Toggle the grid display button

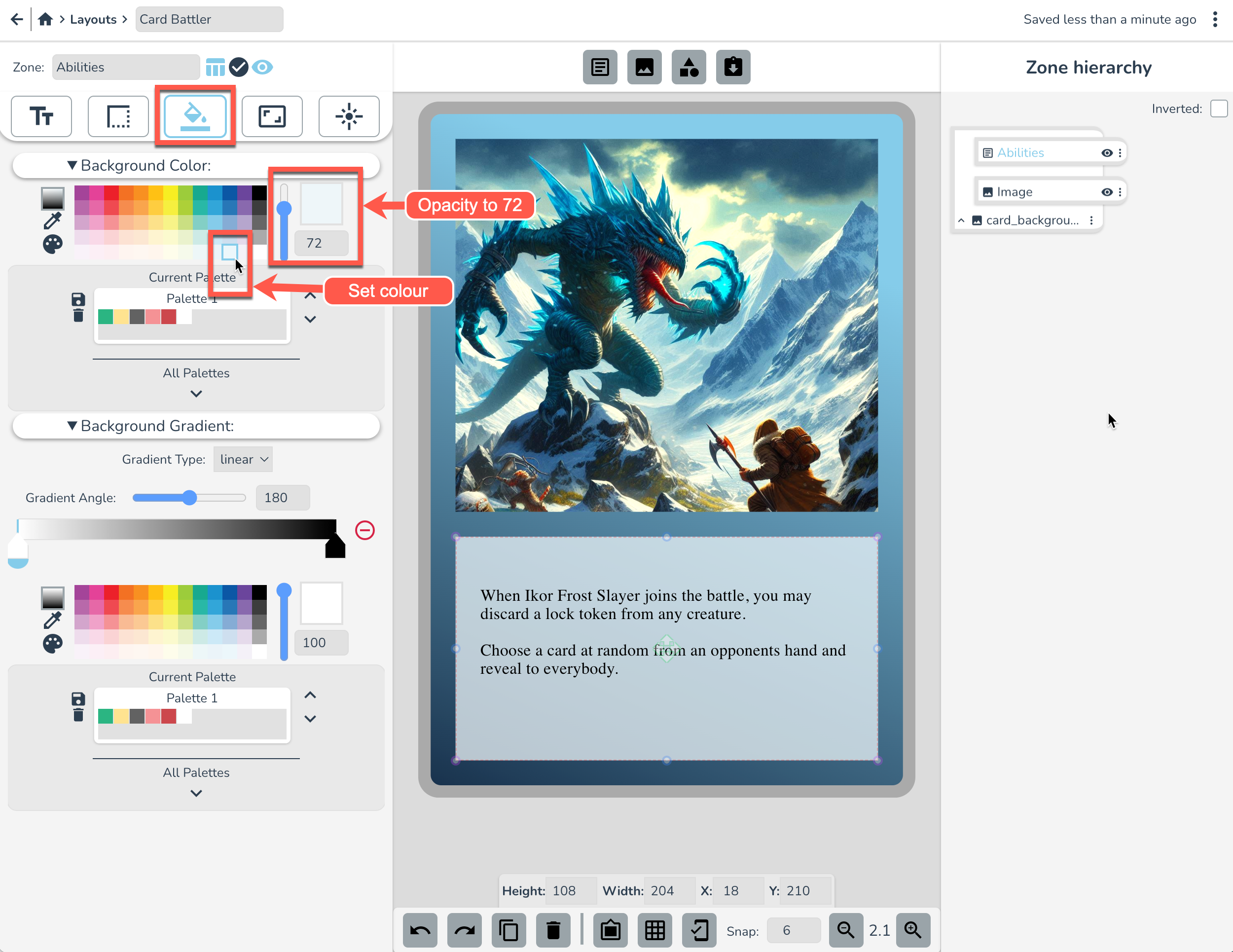[x=654, y=930]
